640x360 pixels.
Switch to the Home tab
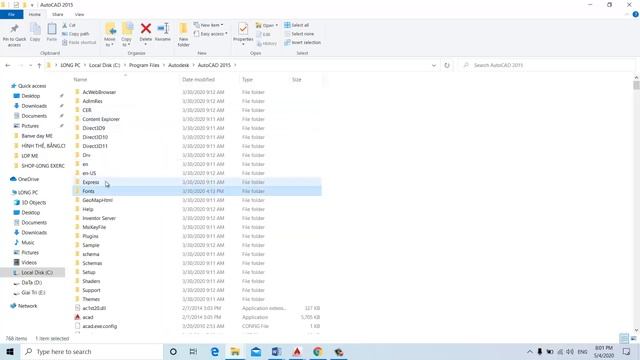[35, 14]
